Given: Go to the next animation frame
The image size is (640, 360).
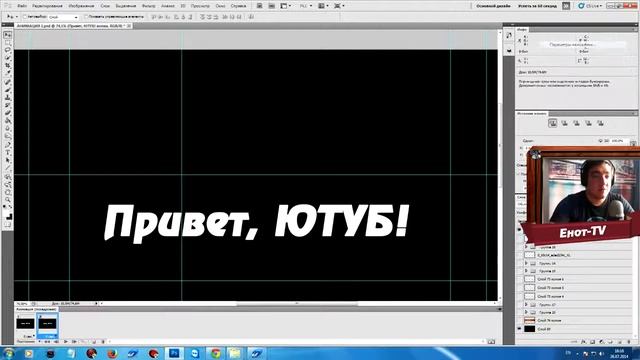Looking at the screenshot, I should 74,342.
